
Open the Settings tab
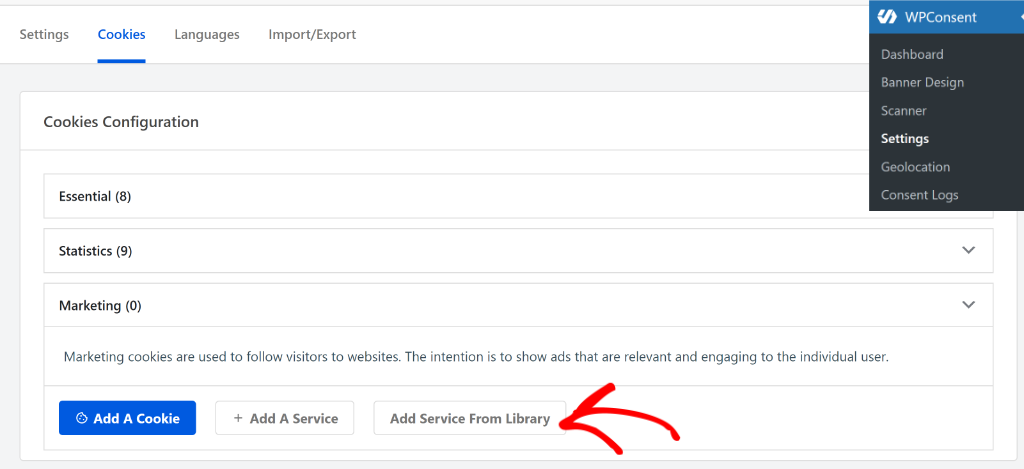click(x=44, y=34)
